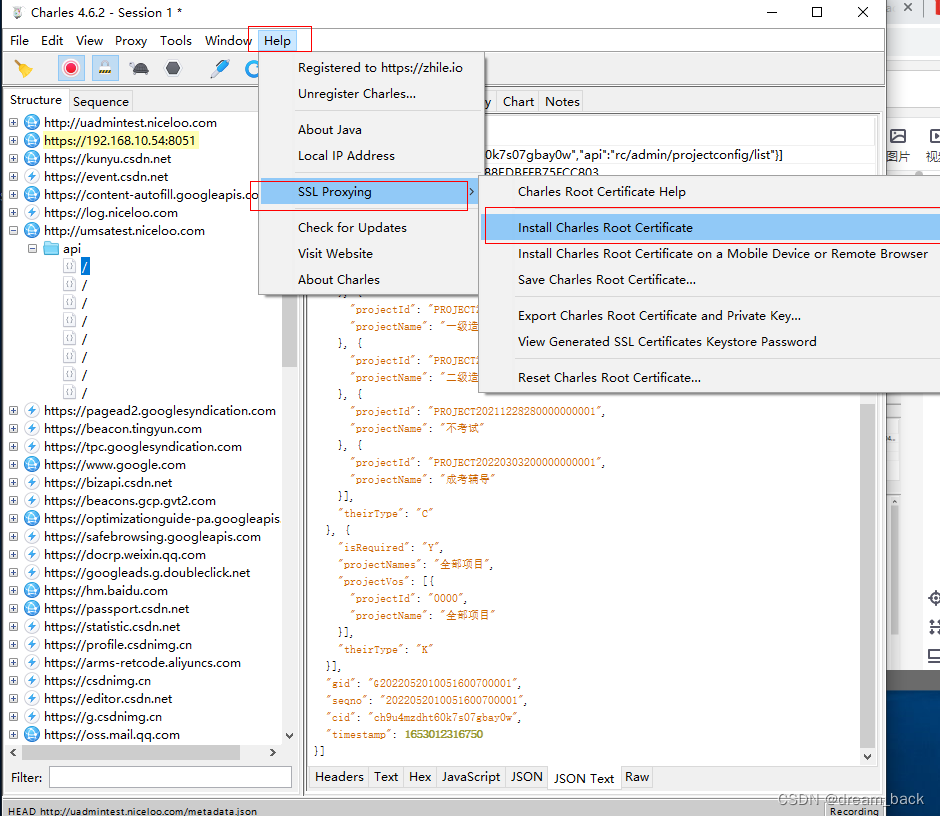Click globe icon beside oss.mail.qq.com
Screen dimensions: 940x816
point(32,734)
